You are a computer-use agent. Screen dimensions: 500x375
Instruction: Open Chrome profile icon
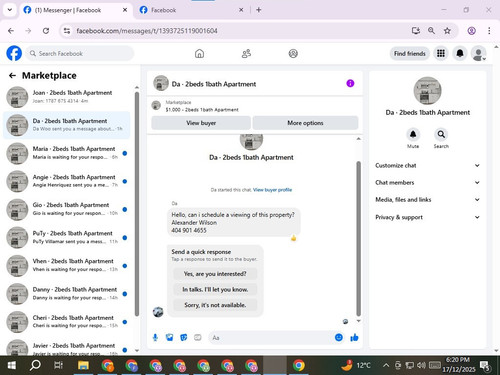tap(471, 31)
